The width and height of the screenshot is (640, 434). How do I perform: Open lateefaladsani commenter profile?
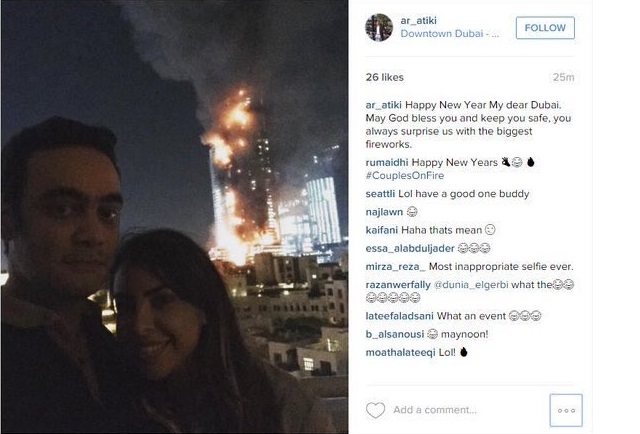click(x=399, y=316)
